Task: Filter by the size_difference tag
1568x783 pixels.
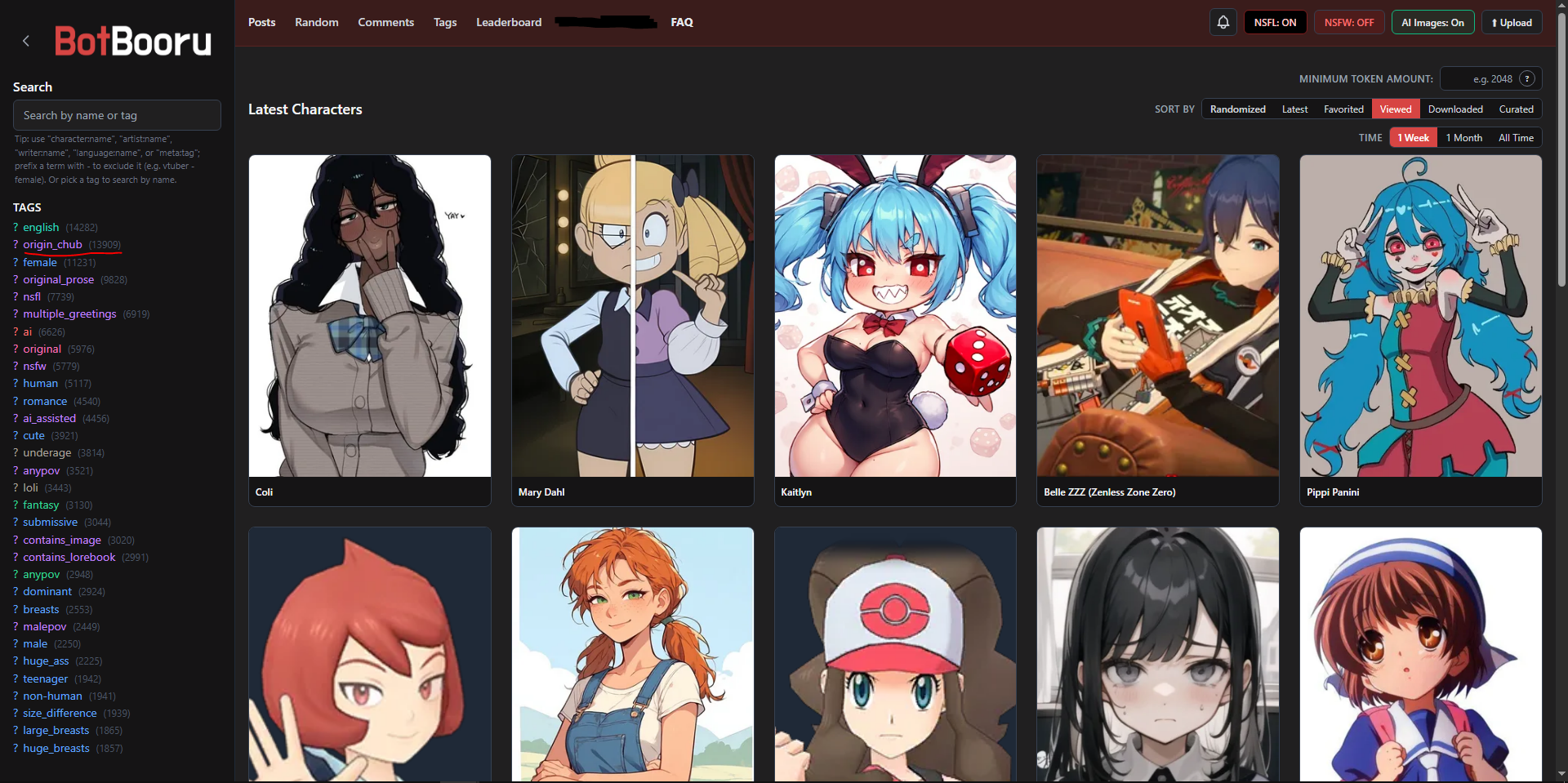Action: tap(60, 713)
